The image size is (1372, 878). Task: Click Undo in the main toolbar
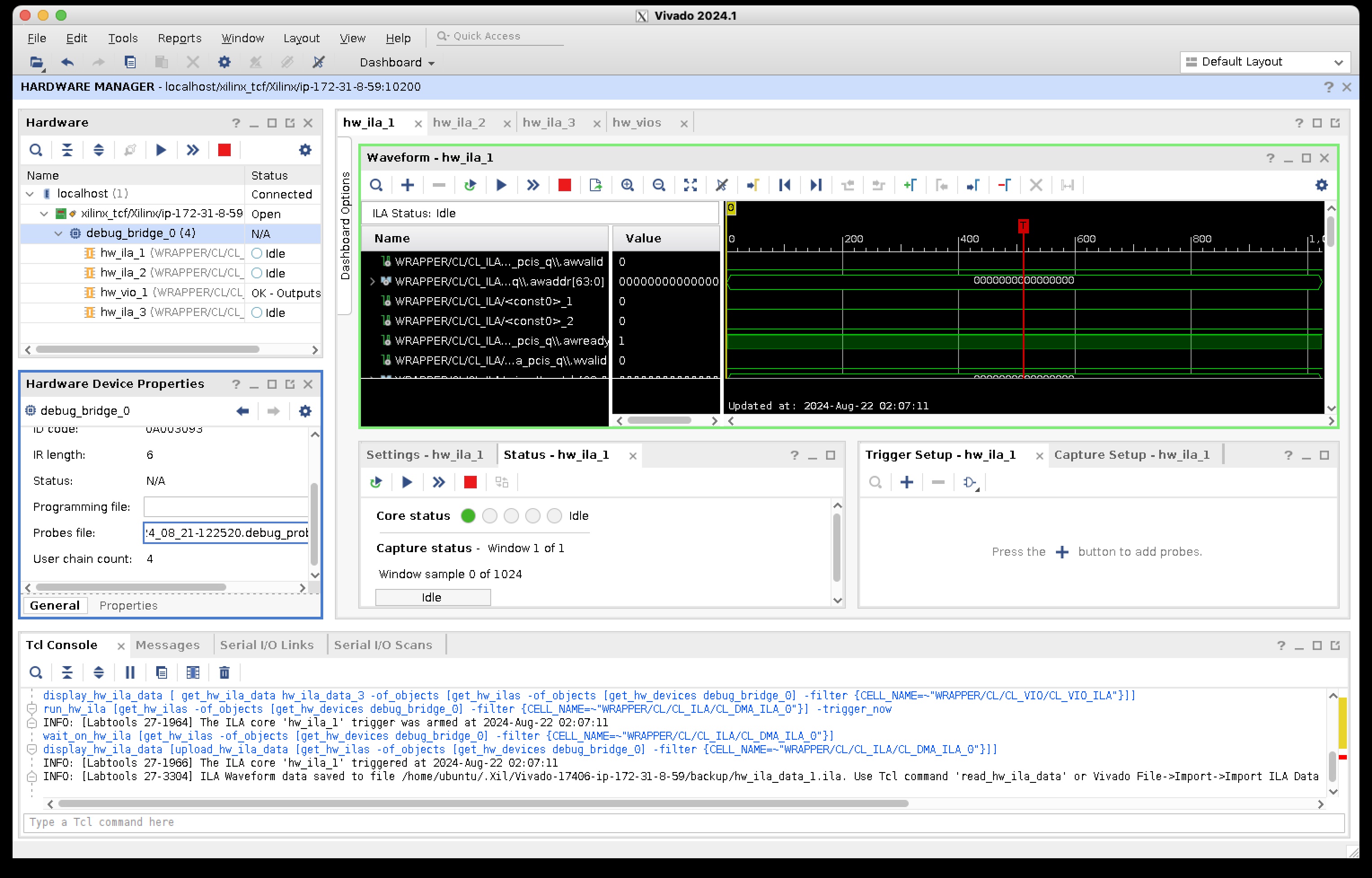pos(67,62)
